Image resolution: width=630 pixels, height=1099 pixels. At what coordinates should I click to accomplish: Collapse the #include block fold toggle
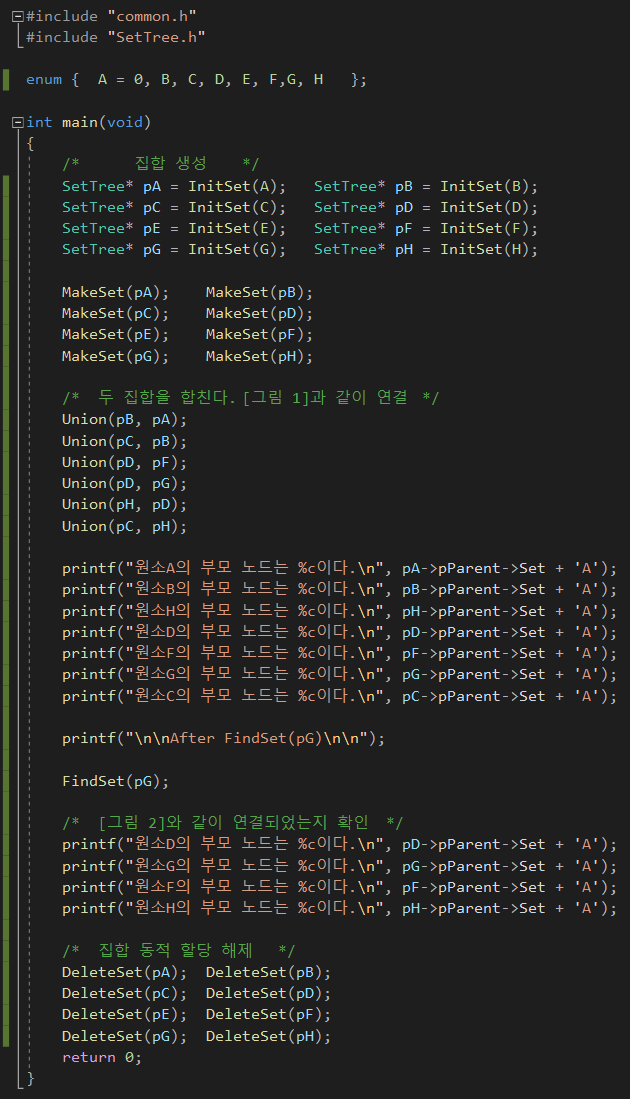pyautogui.click(x=18, y=16)
